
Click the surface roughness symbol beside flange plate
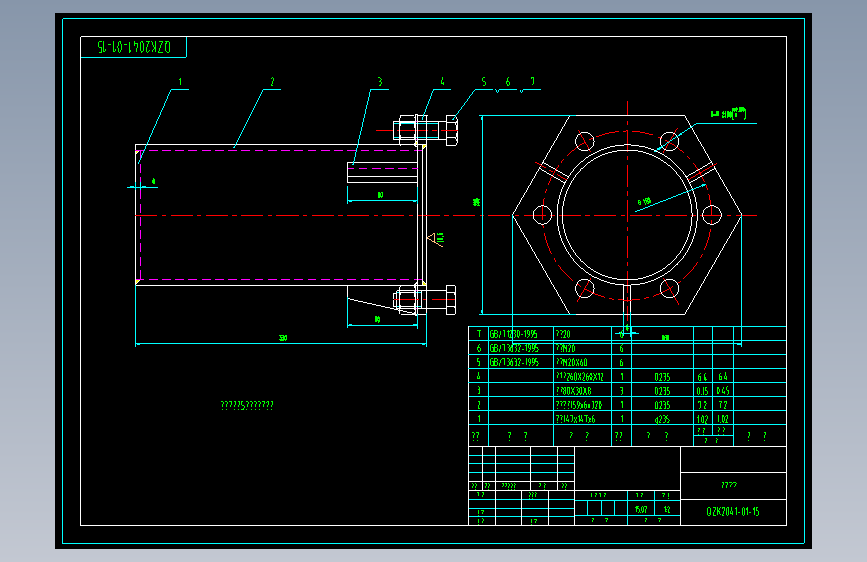[x=436, y=238]
